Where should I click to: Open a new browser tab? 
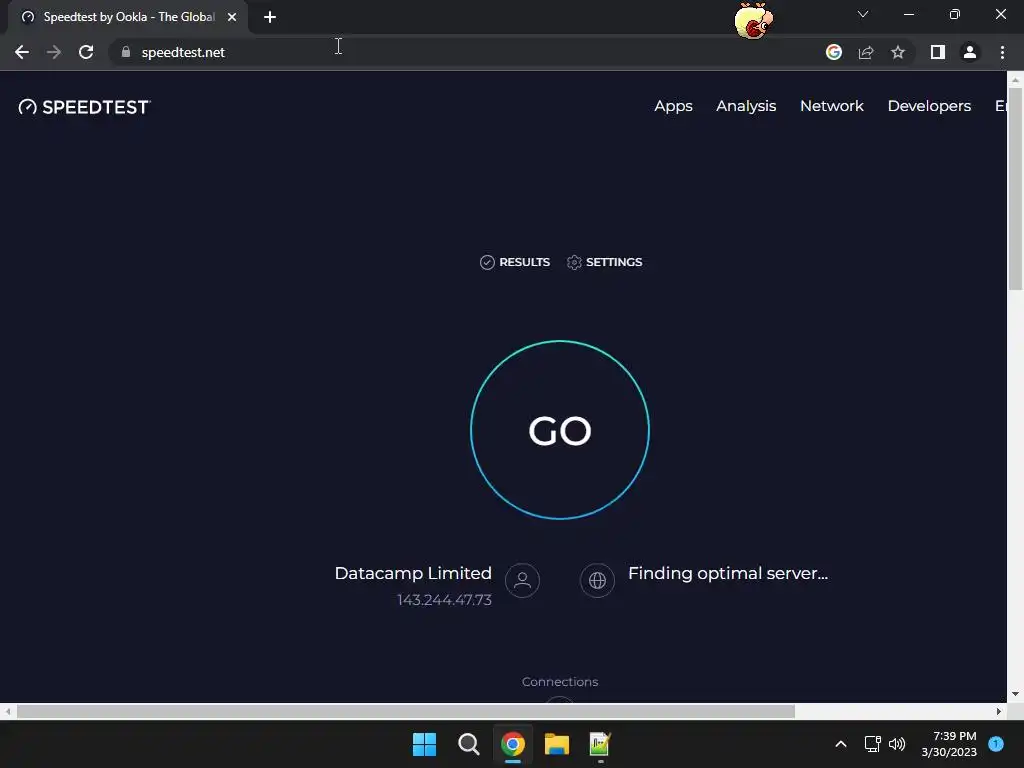270,17
